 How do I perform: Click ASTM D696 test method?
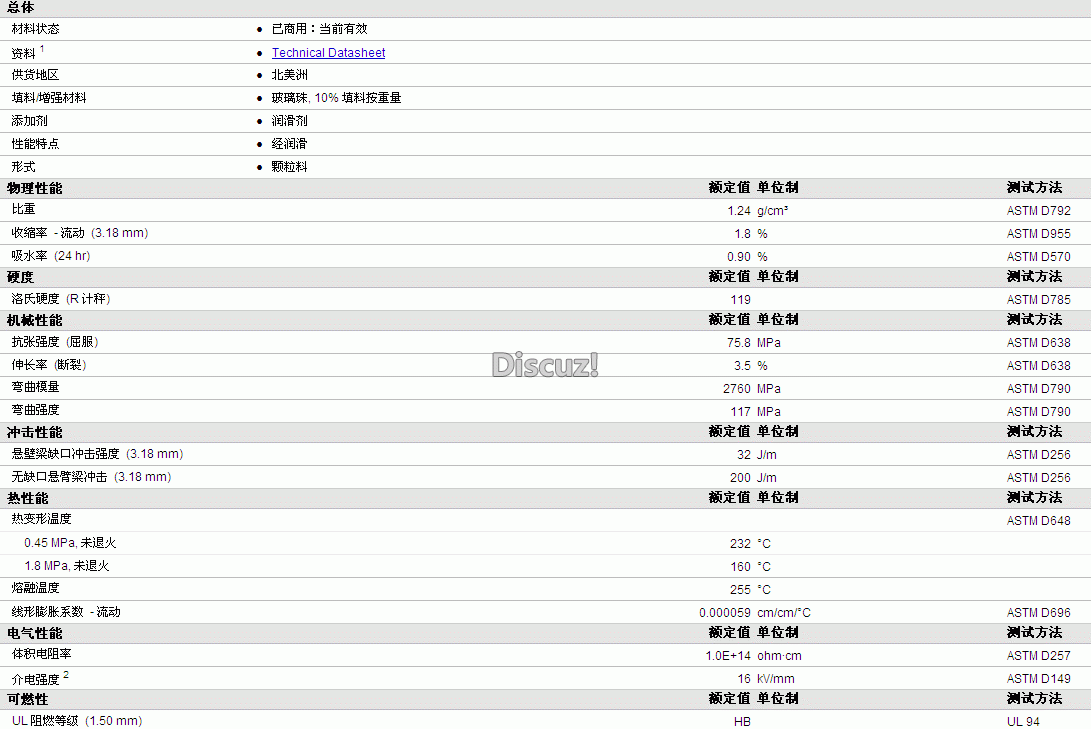1039,613
